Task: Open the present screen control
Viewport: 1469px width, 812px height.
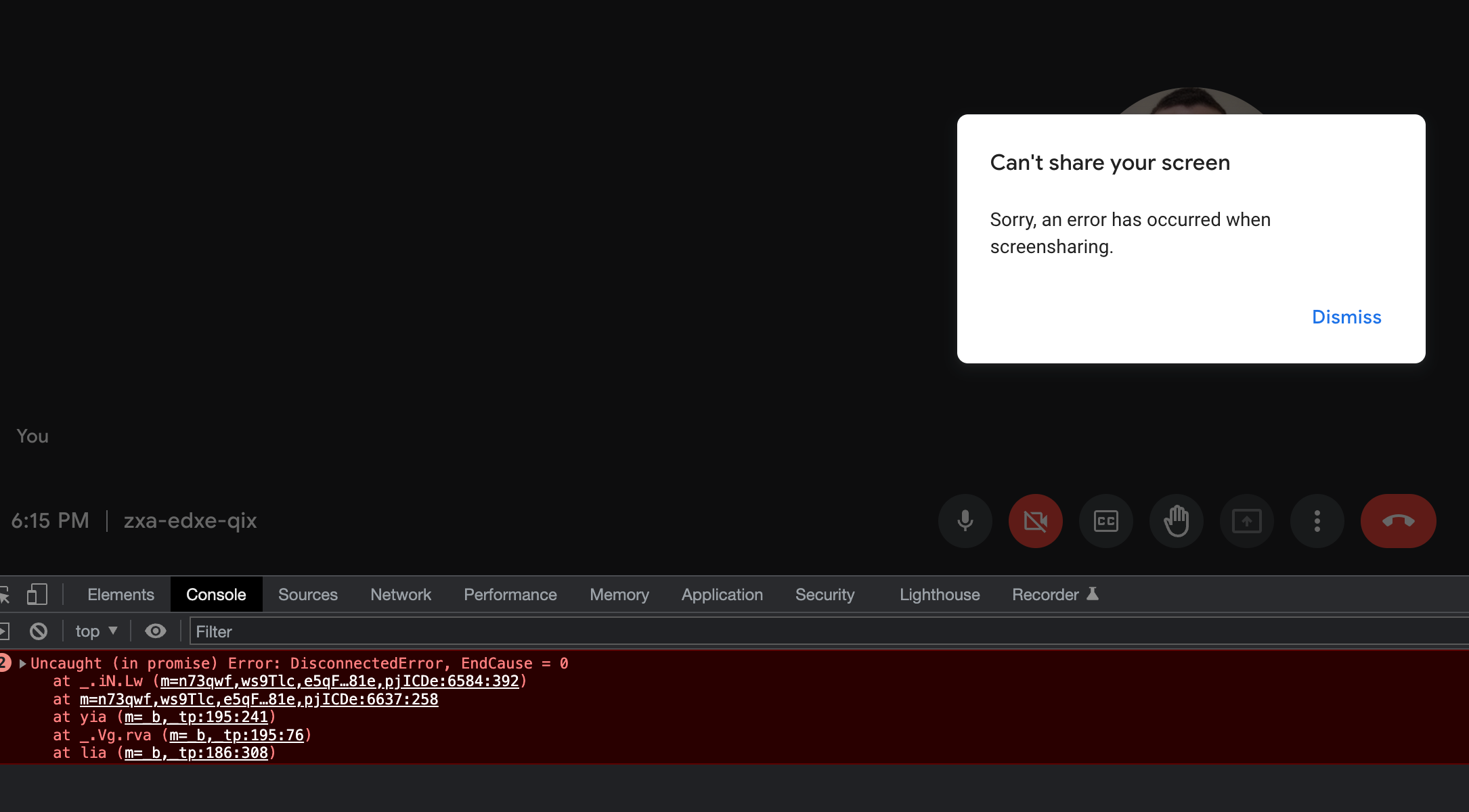Action: [x=1246, y=521]
